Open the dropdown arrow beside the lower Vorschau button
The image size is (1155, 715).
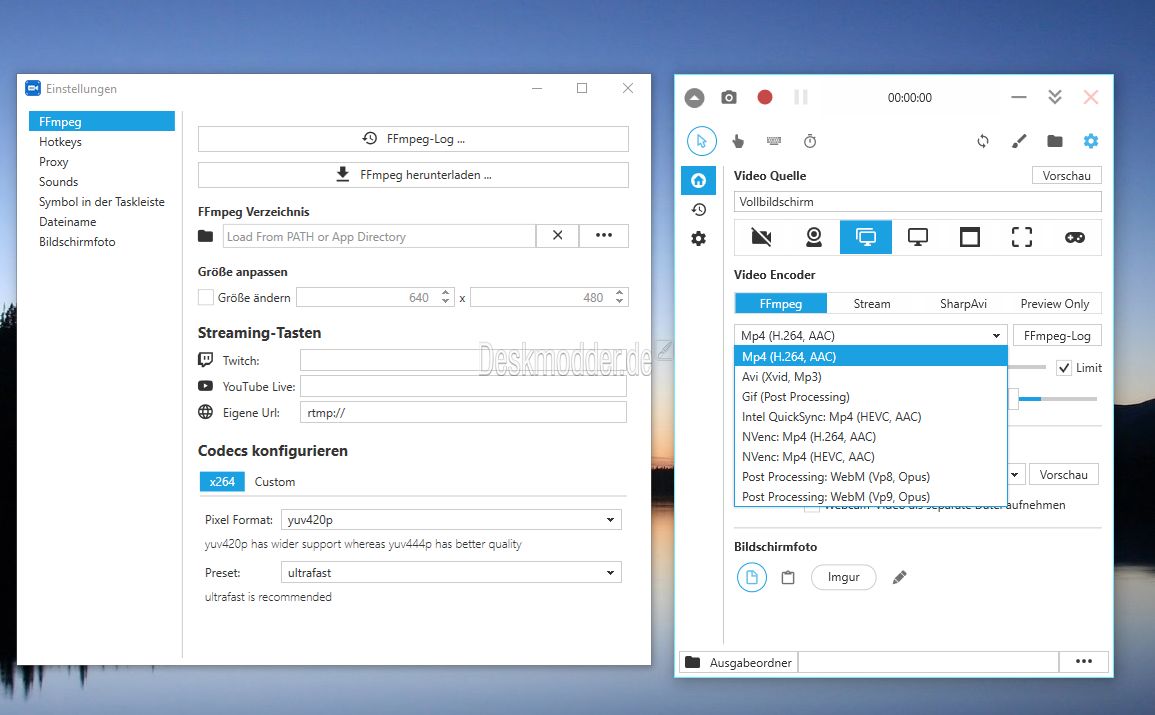[1014, 475]
